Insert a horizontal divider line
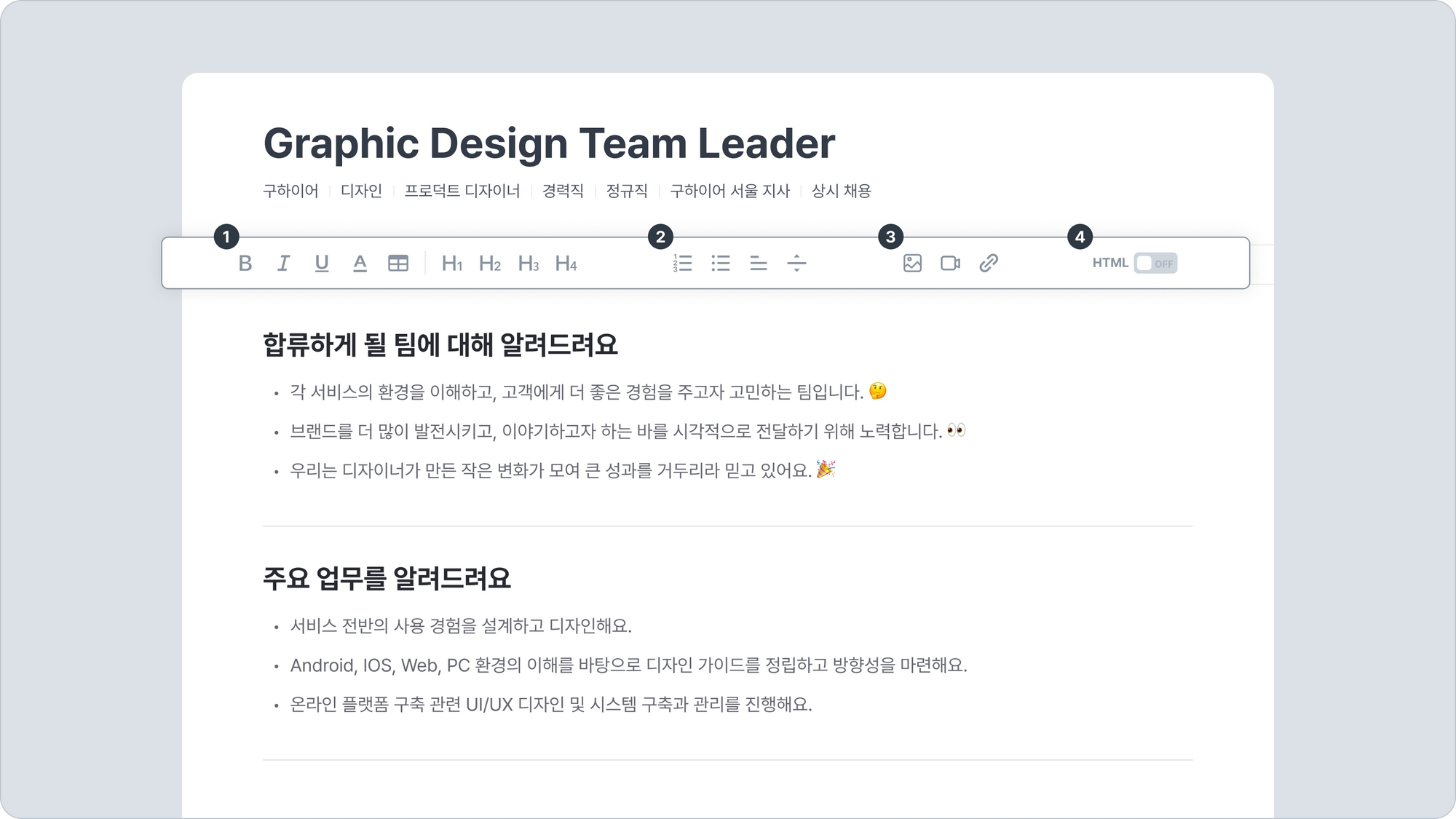The image size is (1456, 819). [796, 264]
